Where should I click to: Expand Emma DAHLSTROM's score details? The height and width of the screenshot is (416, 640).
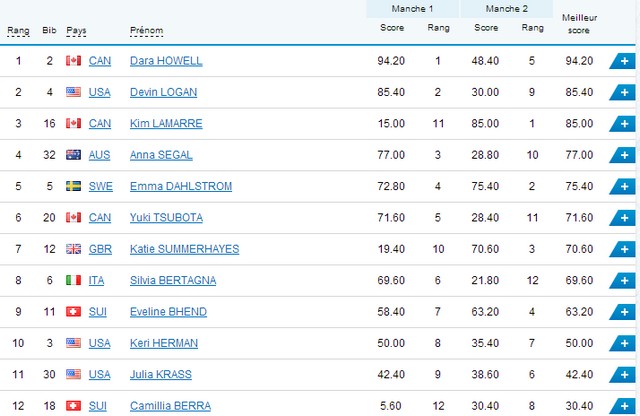(x=623, y=187)
